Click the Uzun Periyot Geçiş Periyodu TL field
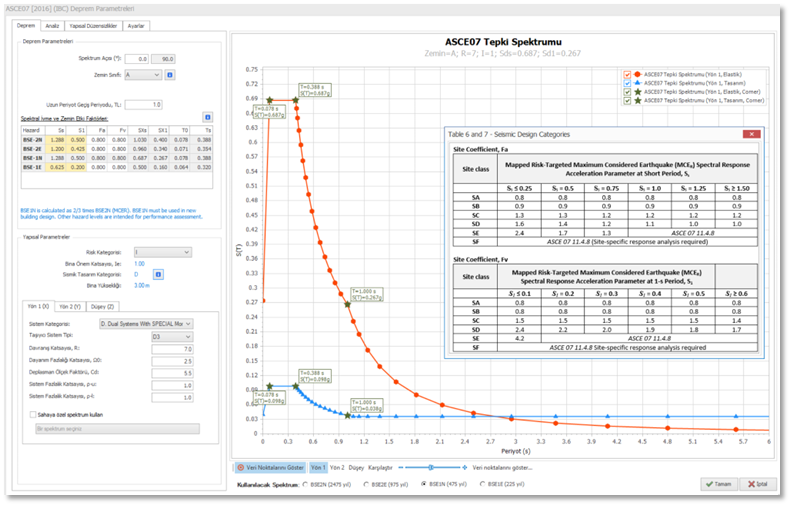The width and height of the screenshot is (791, 506). (x=142, y=104)
